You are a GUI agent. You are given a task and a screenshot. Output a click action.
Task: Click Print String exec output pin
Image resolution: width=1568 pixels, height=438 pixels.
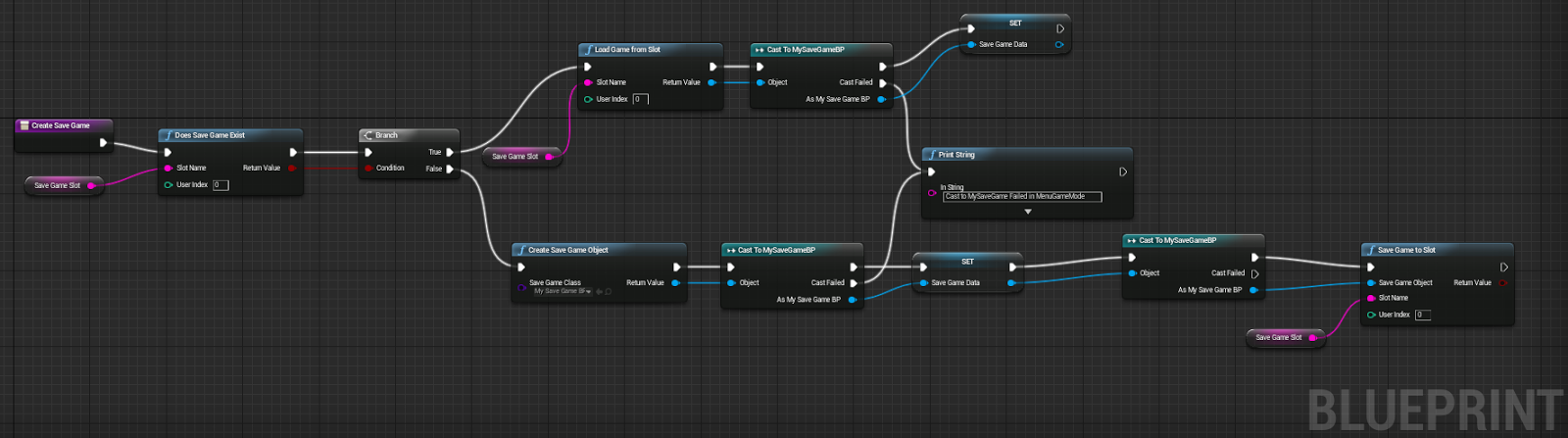(x=1123, y=171)
